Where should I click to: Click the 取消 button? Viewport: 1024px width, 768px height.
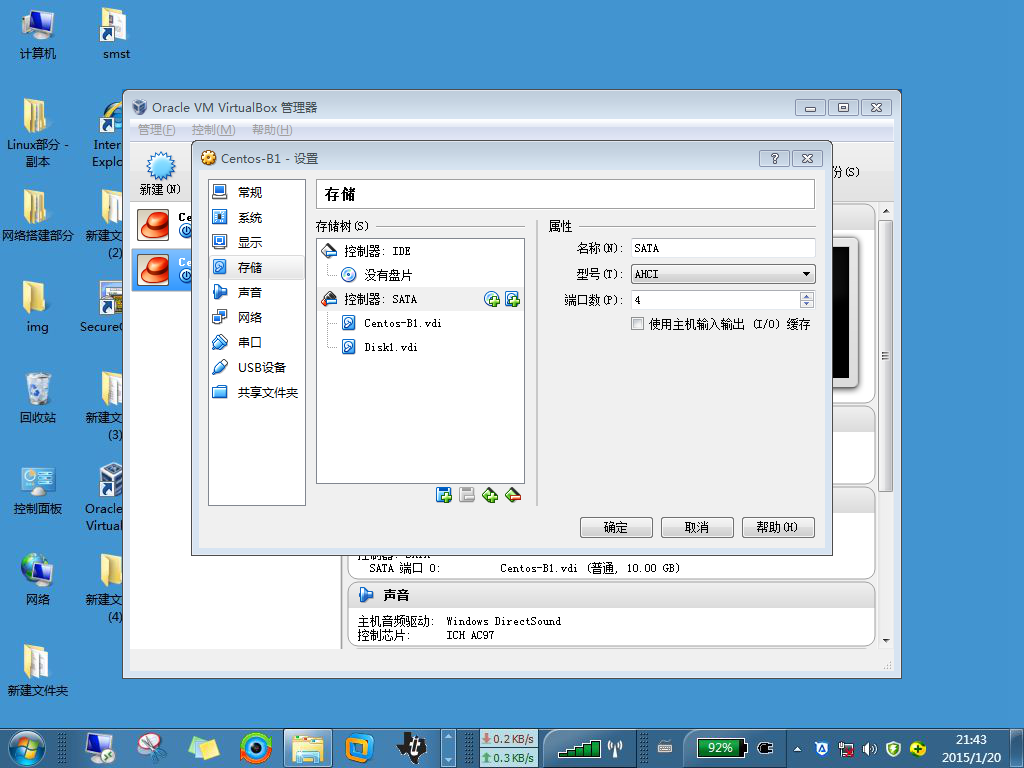click(x=697, y=527)
